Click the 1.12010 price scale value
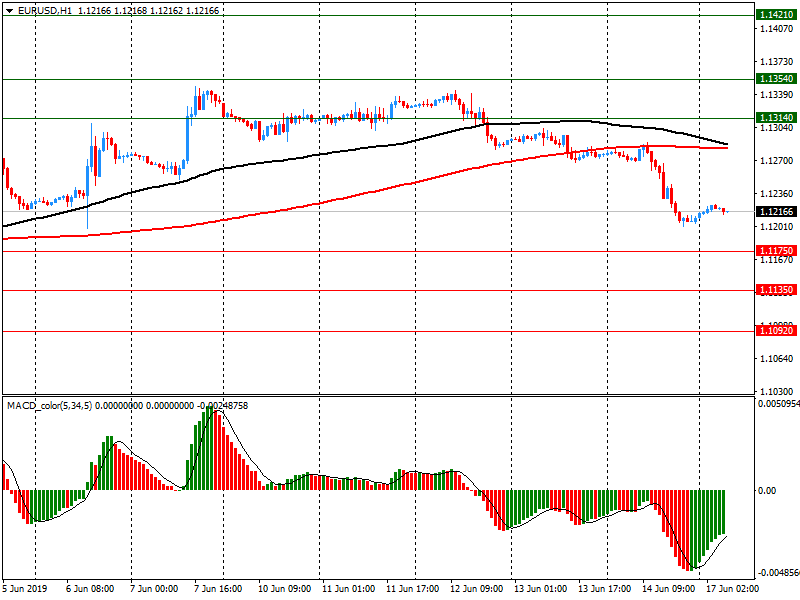800x600 pixels. [777, 227]
